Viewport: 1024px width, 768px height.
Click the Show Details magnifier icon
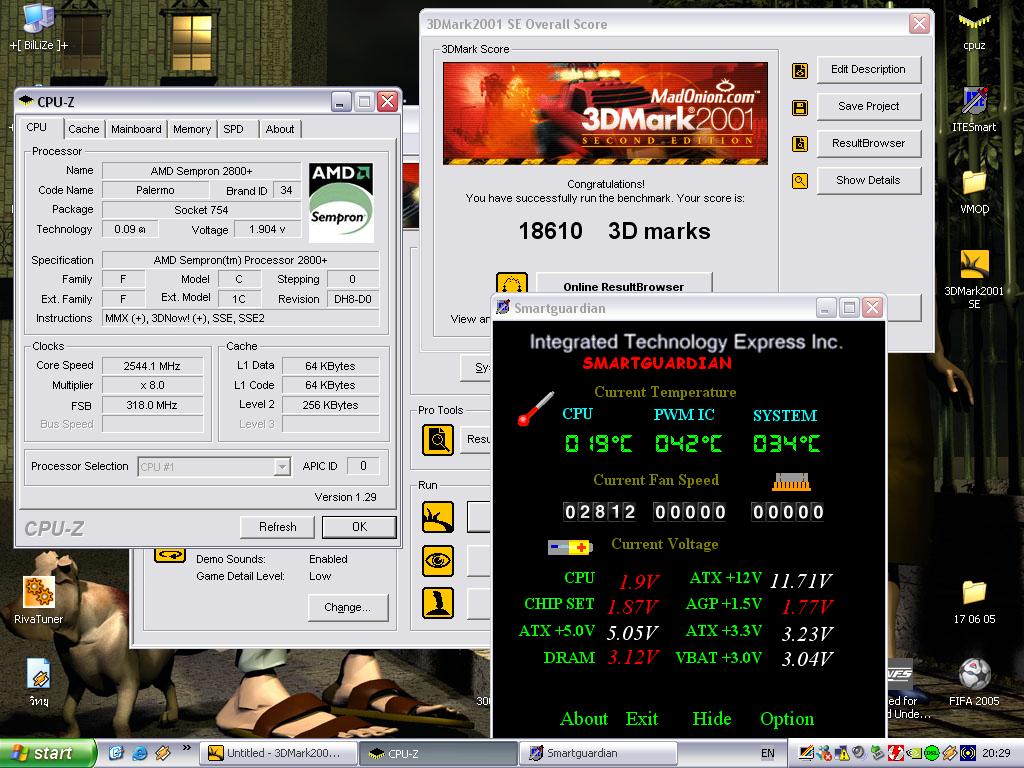[800, 181]
